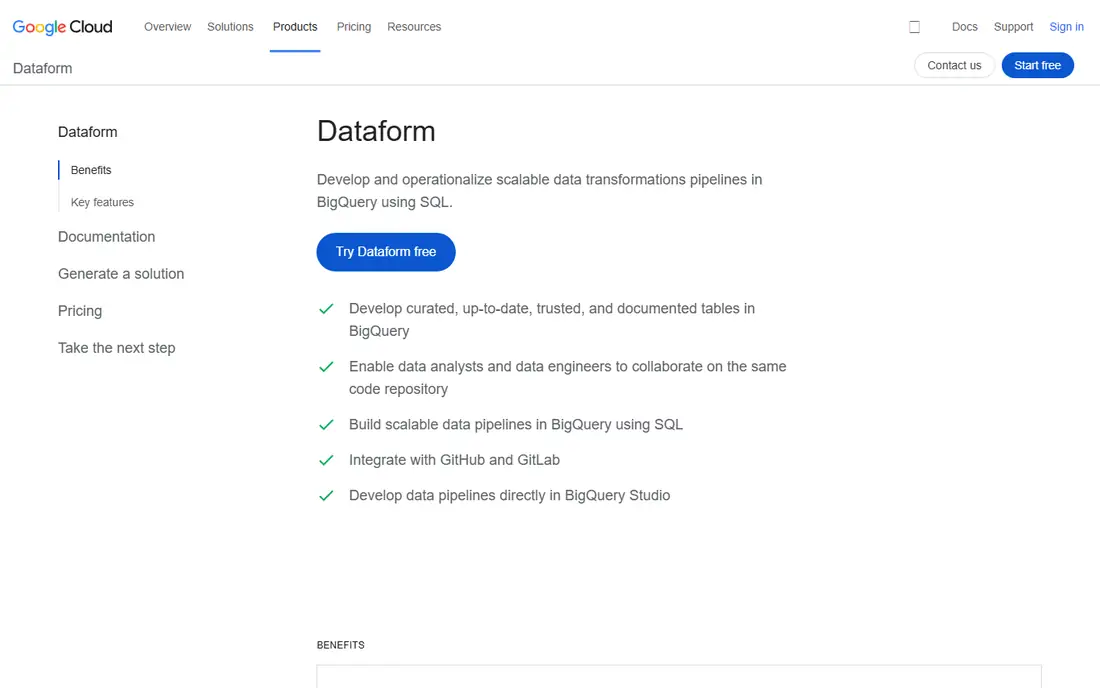Viewport: 1100px width, 688px height.
Task: Open the Solutions menu
Action: [230, 27]
